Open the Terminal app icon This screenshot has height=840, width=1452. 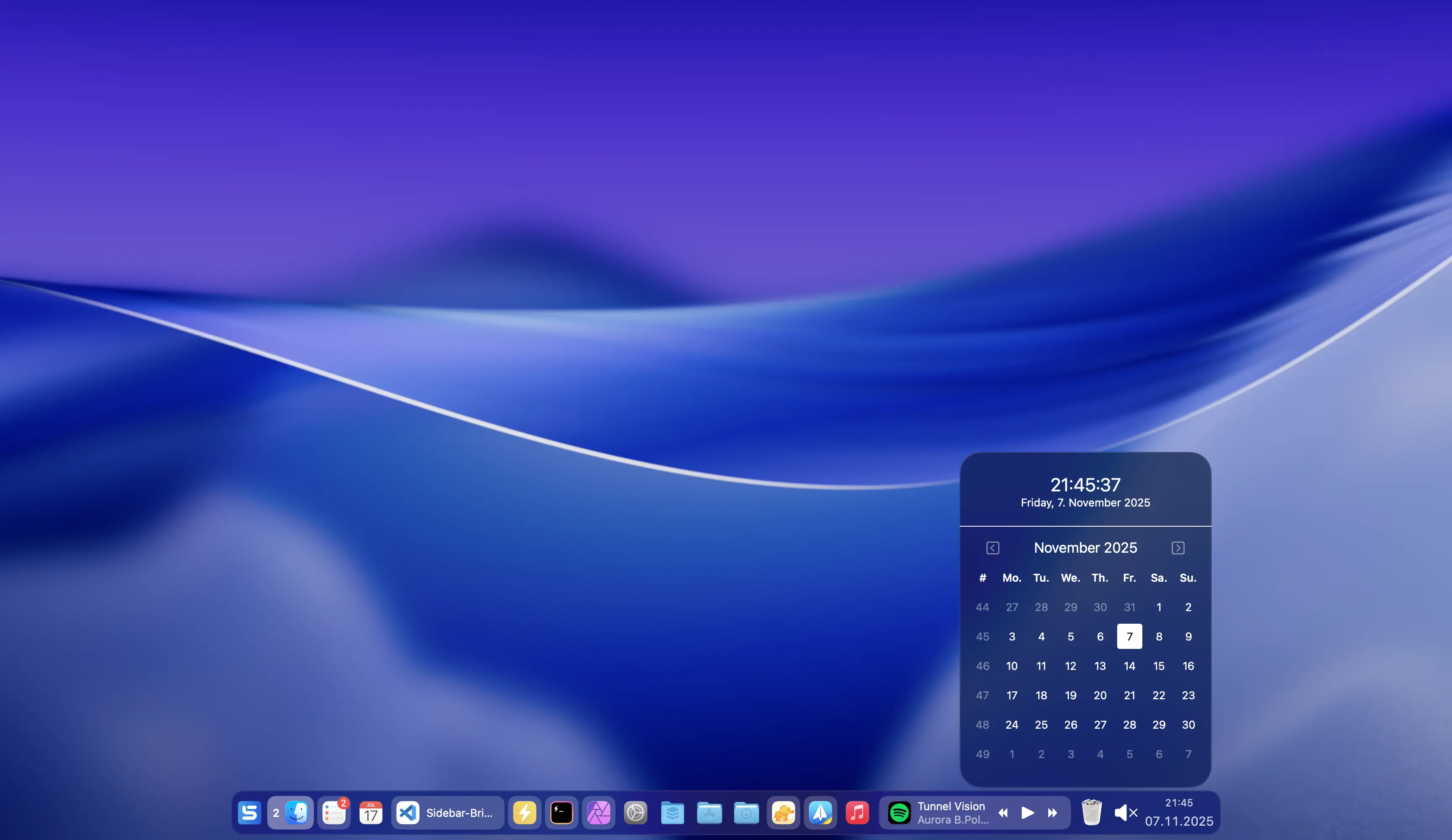click(x=561, y=813)
